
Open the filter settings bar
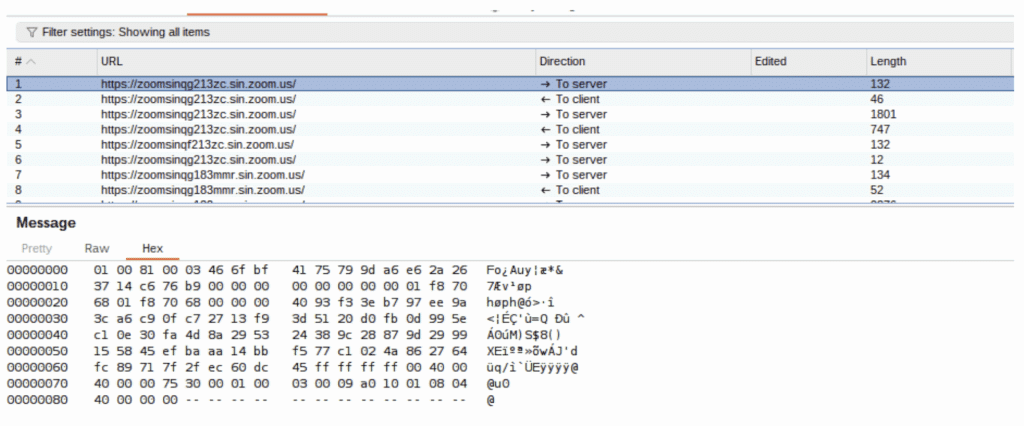[515, 32]
